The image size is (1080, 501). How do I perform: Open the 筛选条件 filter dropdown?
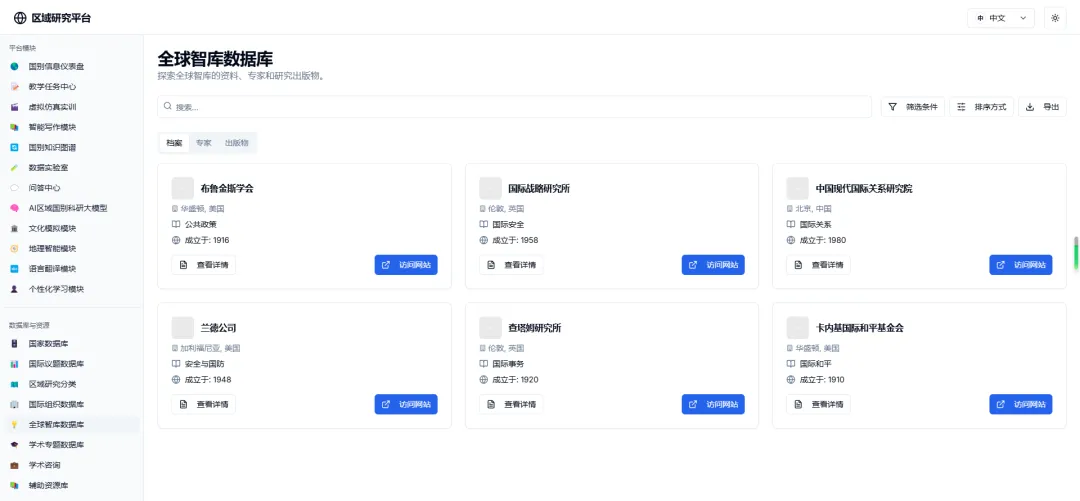(x=913, y=107)
